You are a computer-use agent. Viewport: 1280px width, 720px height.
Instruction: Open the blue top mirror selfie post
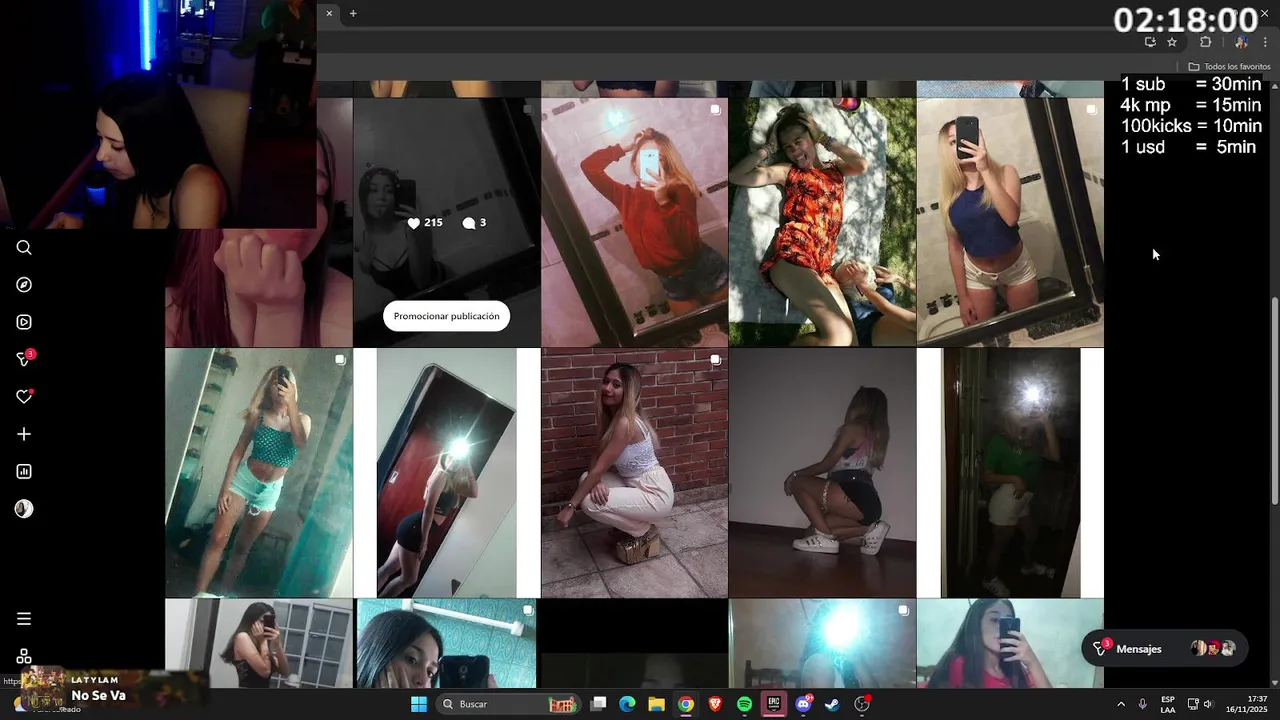click(1010, 222)
